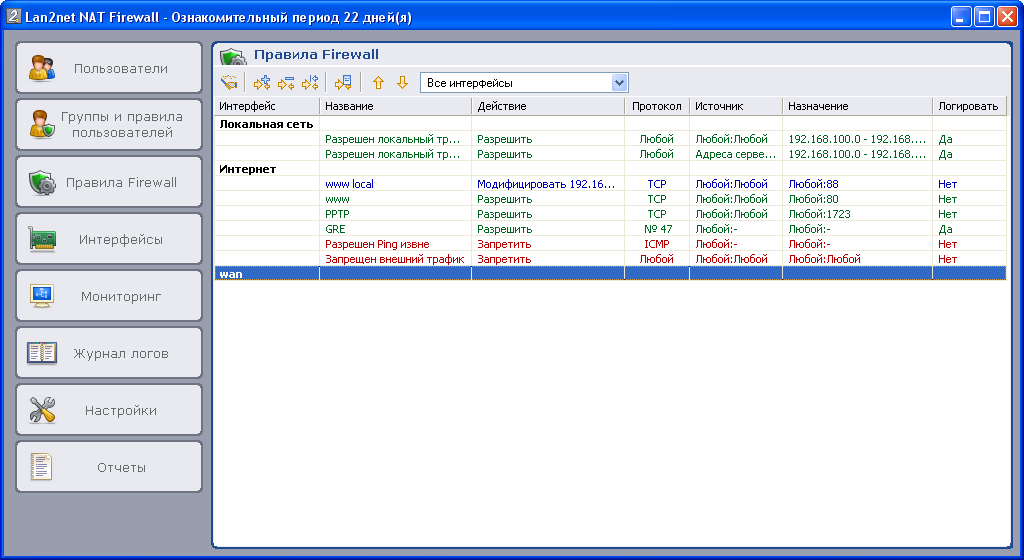Open the Журнал логов section
Screen dimensions: 1024x560
(109, 354)
